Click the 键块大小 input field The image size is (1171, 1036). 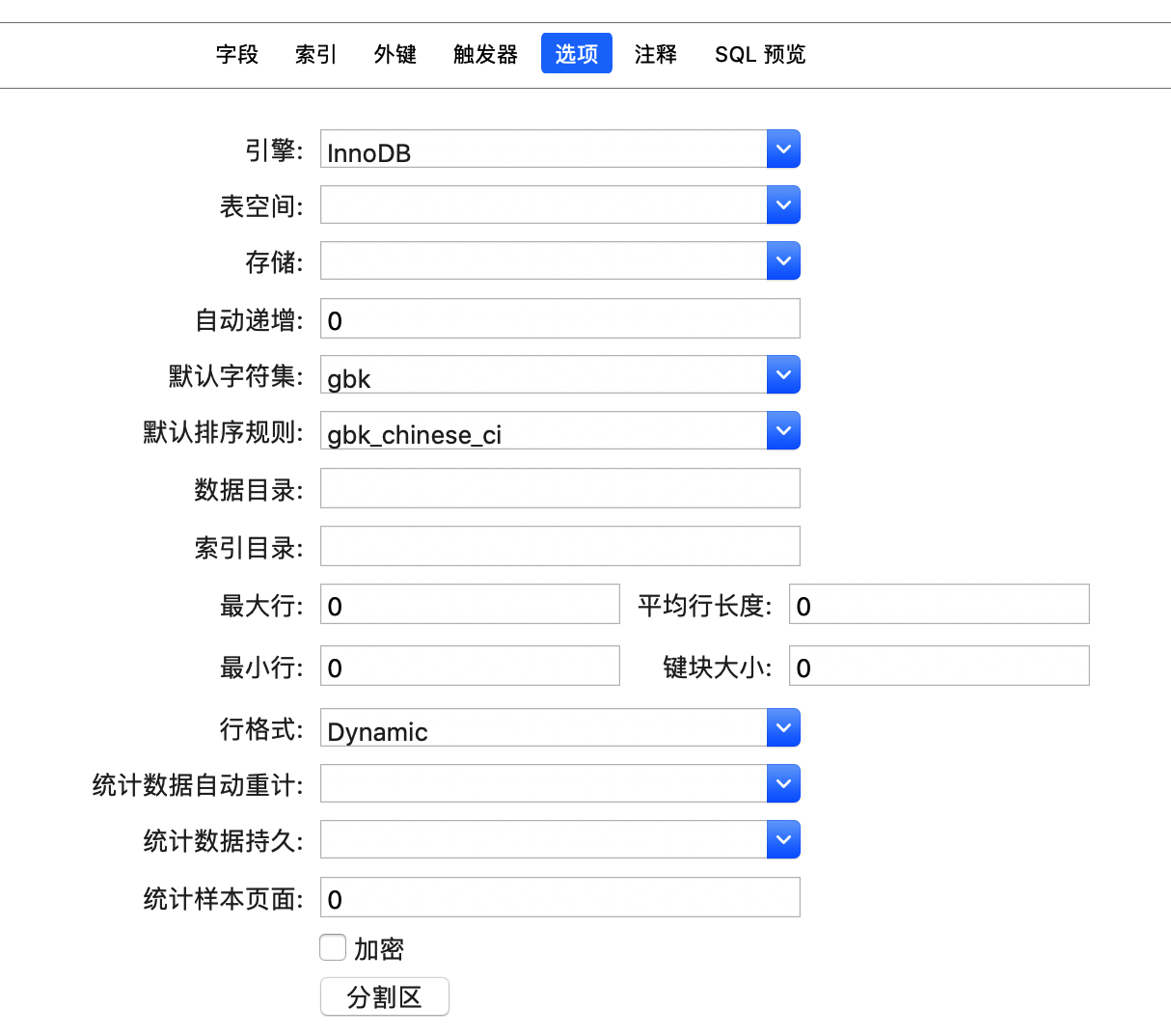coord(940,666)
